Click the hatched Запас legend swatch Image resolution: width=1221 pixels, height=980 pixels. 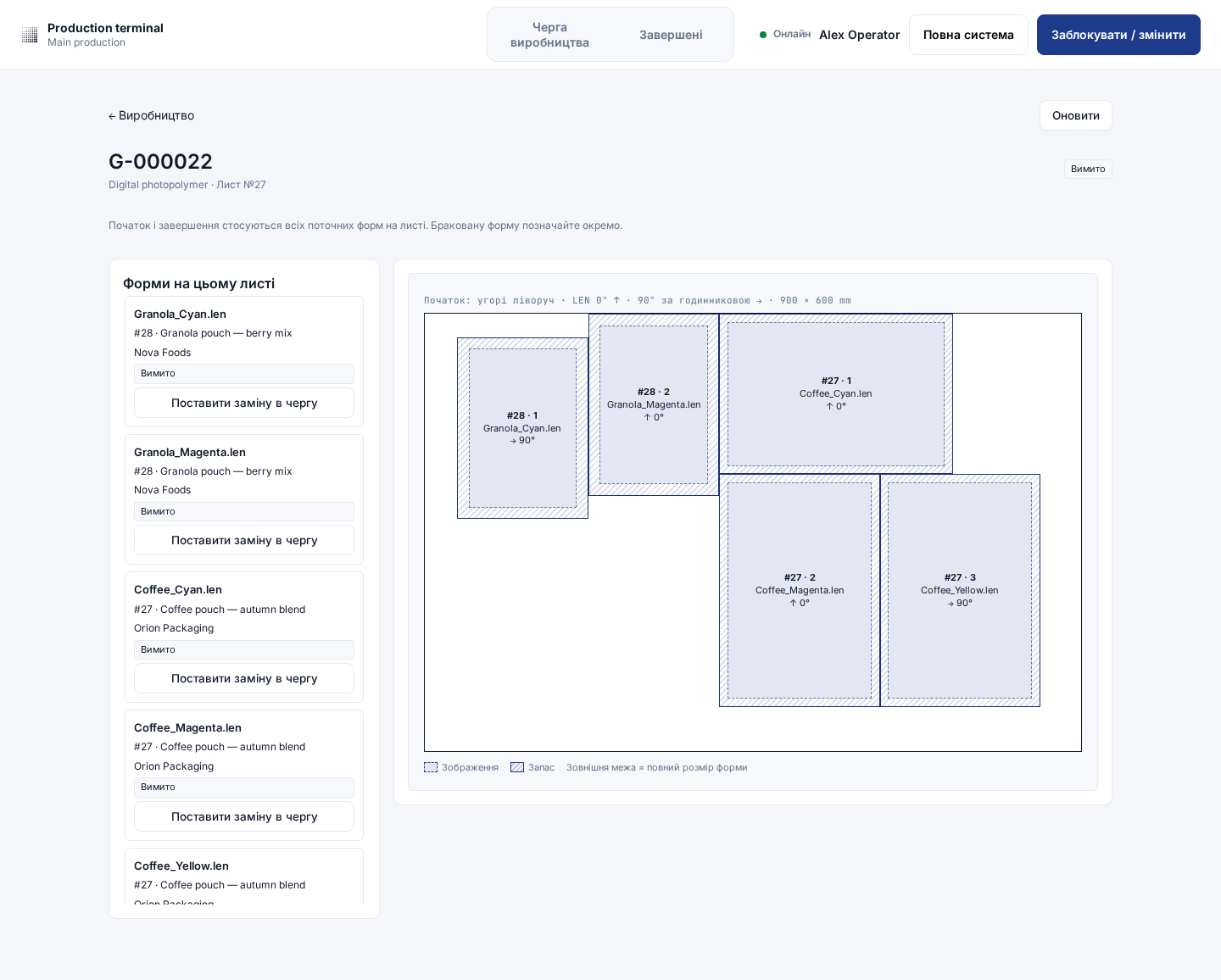(x=517, y=767)
